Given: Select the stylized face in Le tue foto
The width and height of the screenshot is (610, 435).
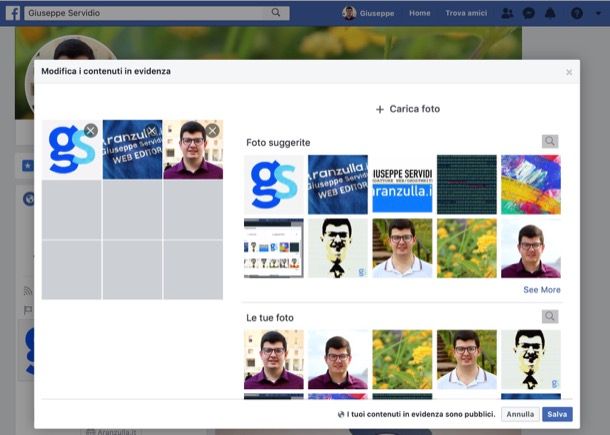Looking at the screenshot, I should 531,360.
